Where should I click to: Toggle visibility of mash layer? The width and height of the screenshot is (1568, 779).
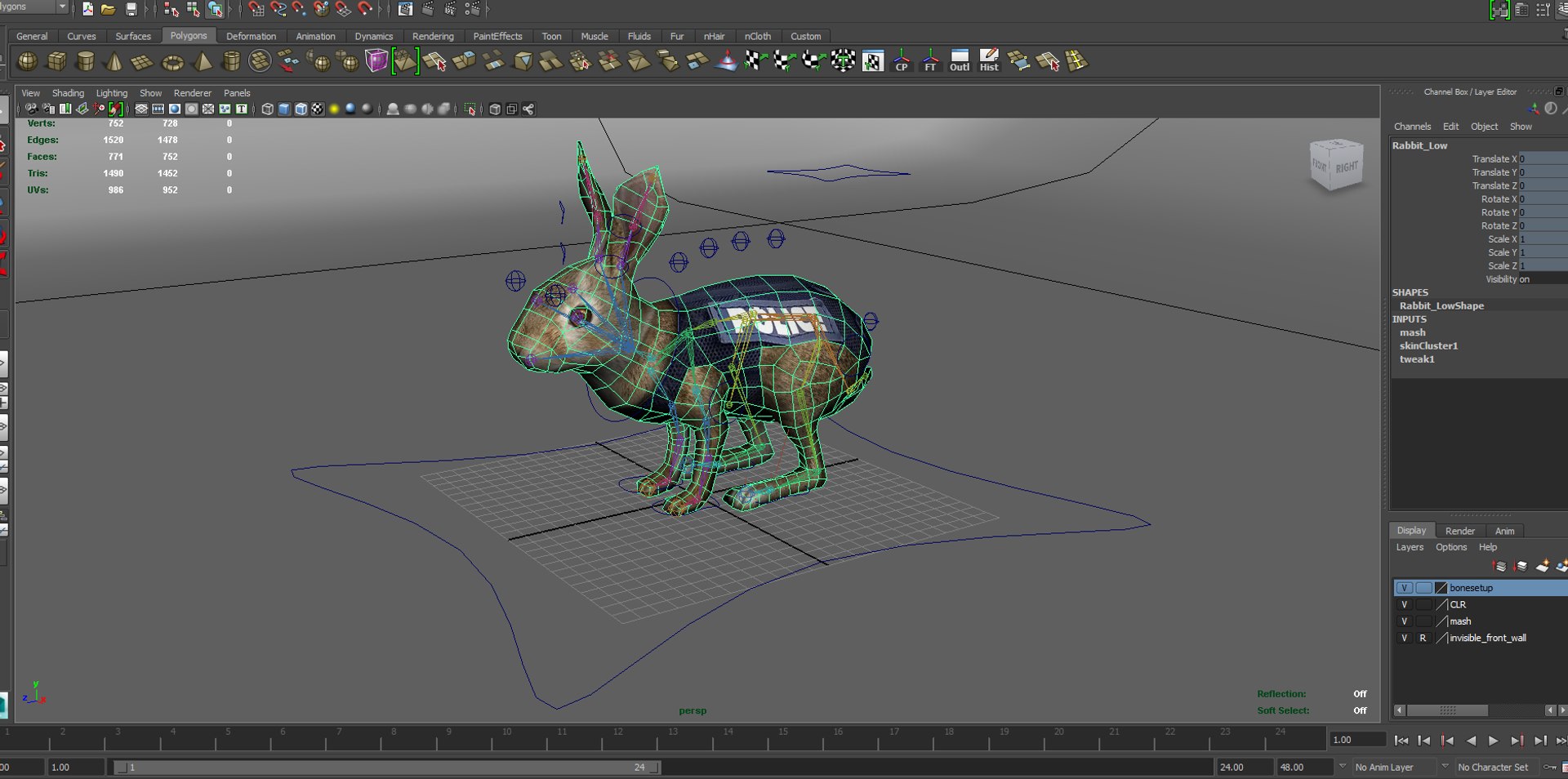(x=1404, y=621)
